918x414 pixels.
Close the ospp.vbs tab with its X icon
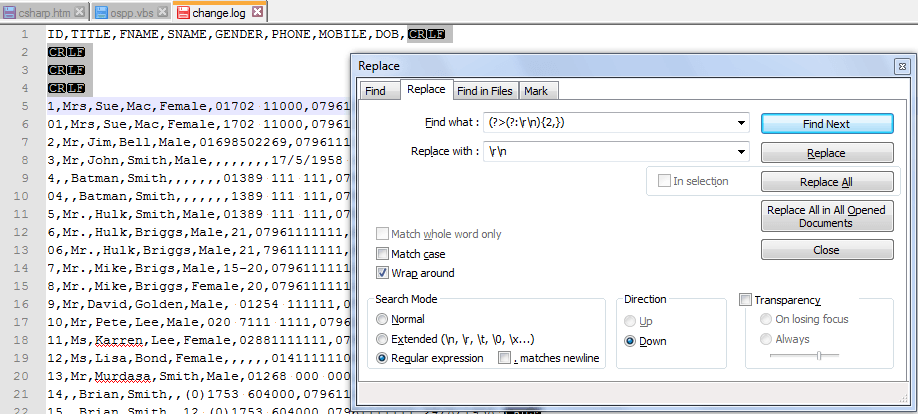point(161,12)
